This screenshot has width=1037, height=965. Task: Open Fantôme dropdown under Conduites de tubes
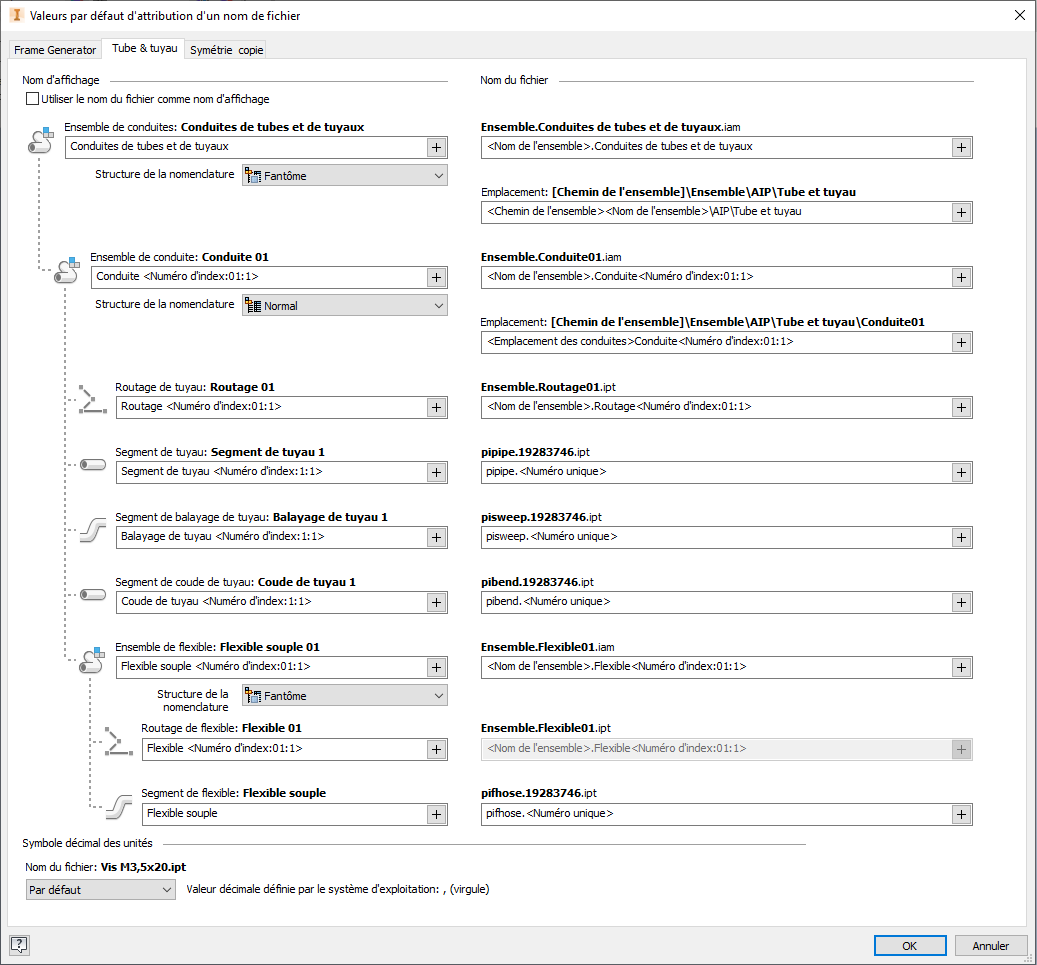pos(344,176)
